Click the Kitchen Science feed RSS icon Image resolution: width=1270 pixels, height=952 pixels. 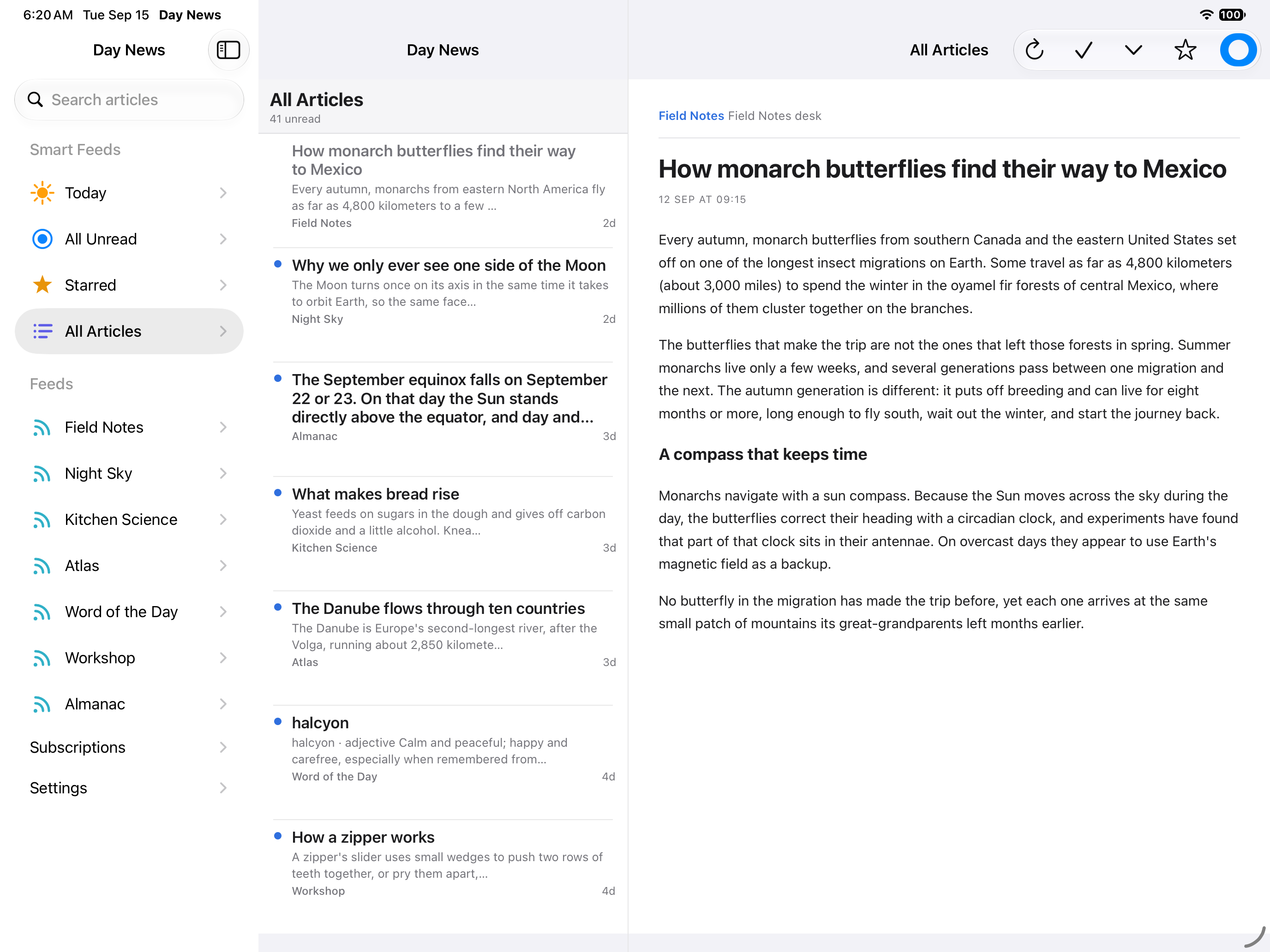point(42,520)
